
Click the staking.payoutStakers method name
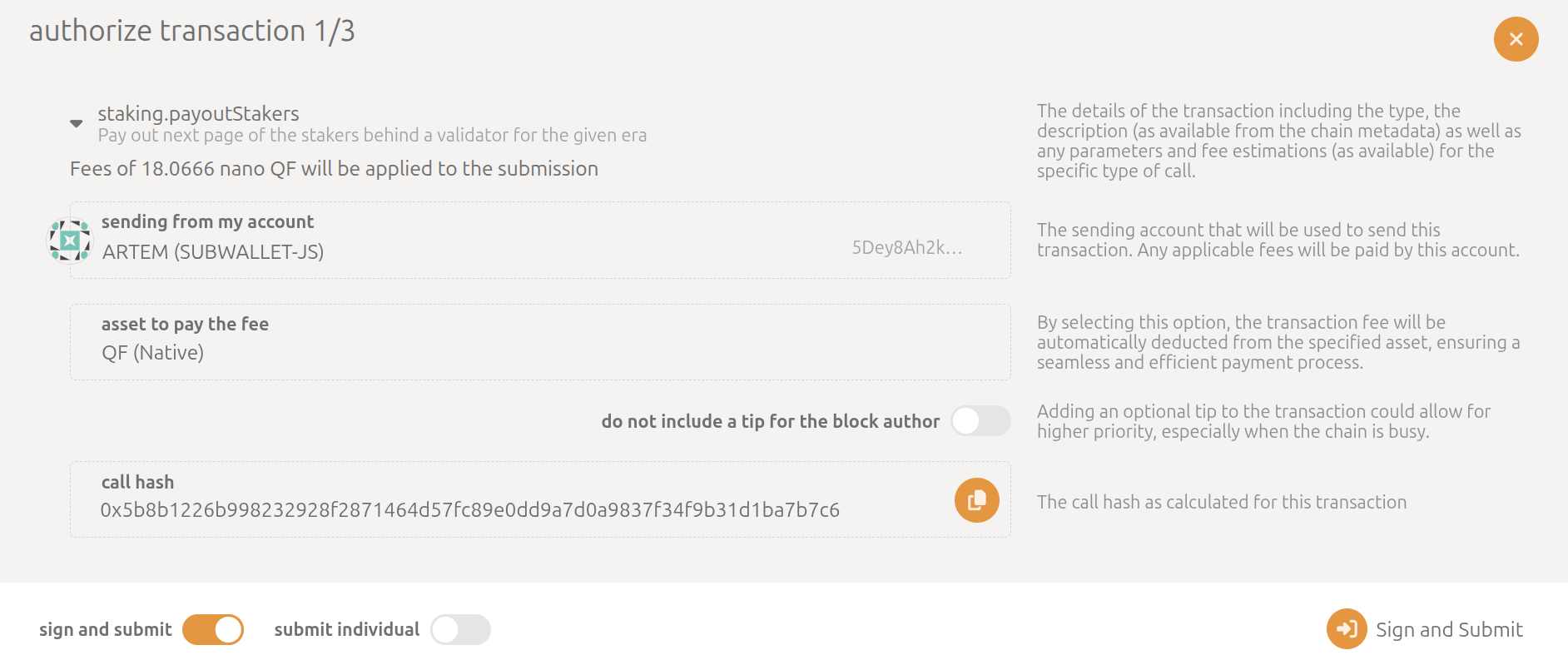[x=198, y=112]
